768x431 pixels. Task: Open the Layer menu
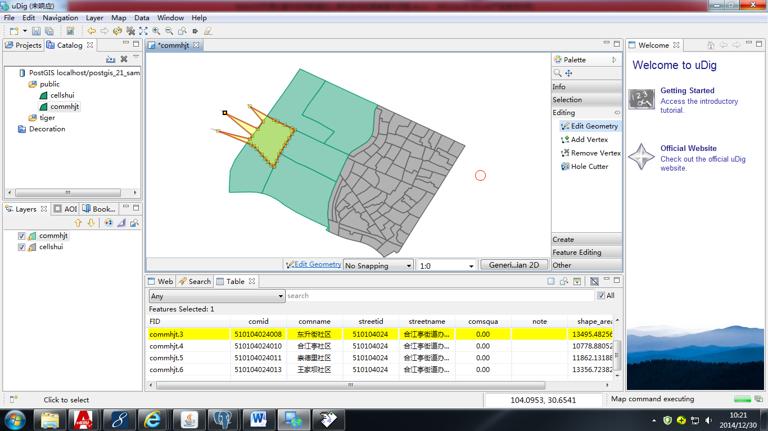coord(94,18)
